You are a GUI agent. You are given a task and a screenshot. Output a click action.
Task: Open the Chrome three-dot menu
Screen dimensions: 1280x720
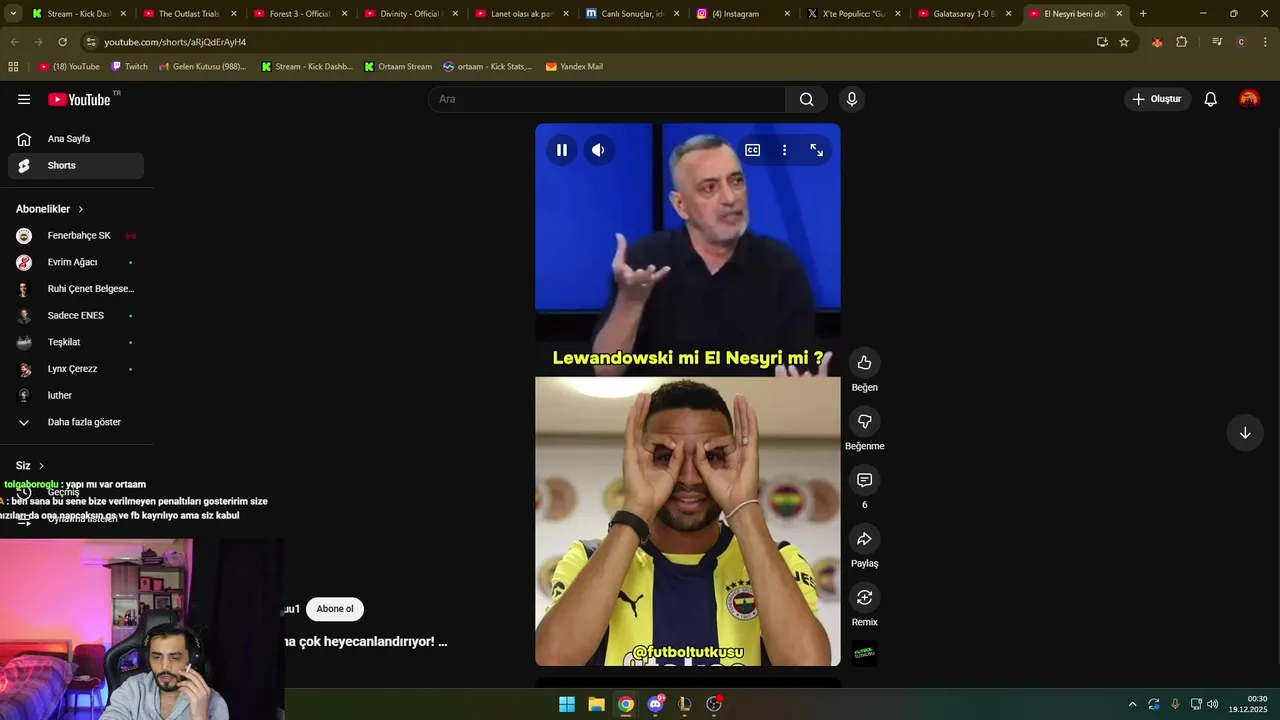(1265, 42)
